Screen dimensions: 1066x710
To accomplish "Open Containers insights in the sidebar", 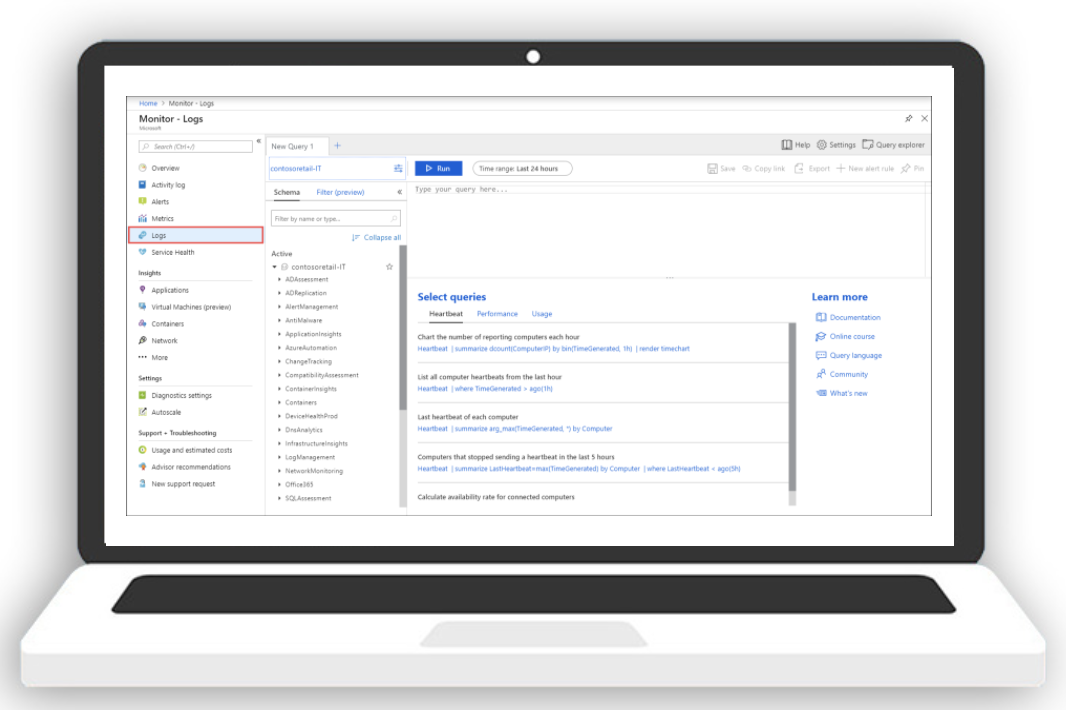I will (x=167, y=324).
